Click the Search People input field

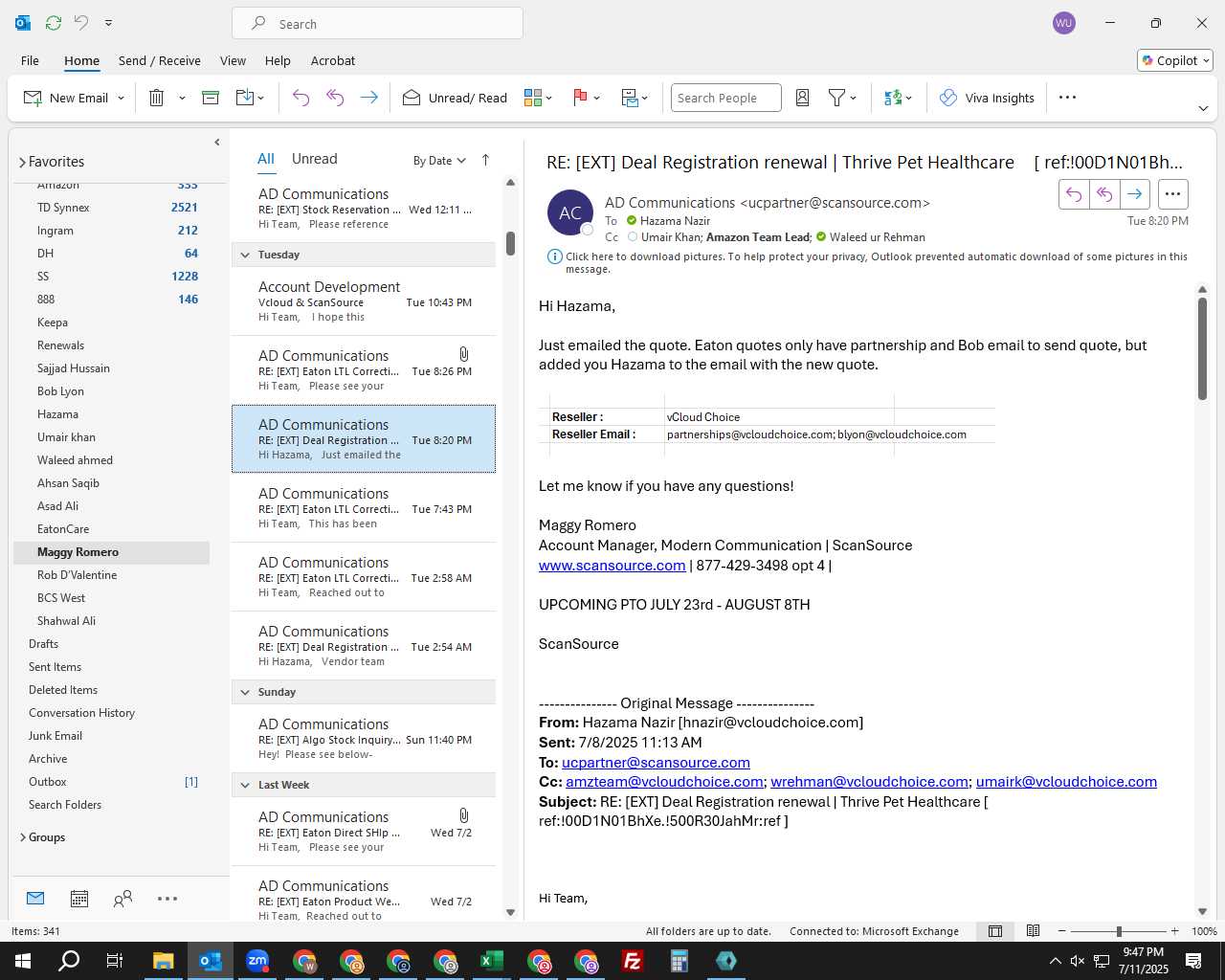click(x=725, y=98)
